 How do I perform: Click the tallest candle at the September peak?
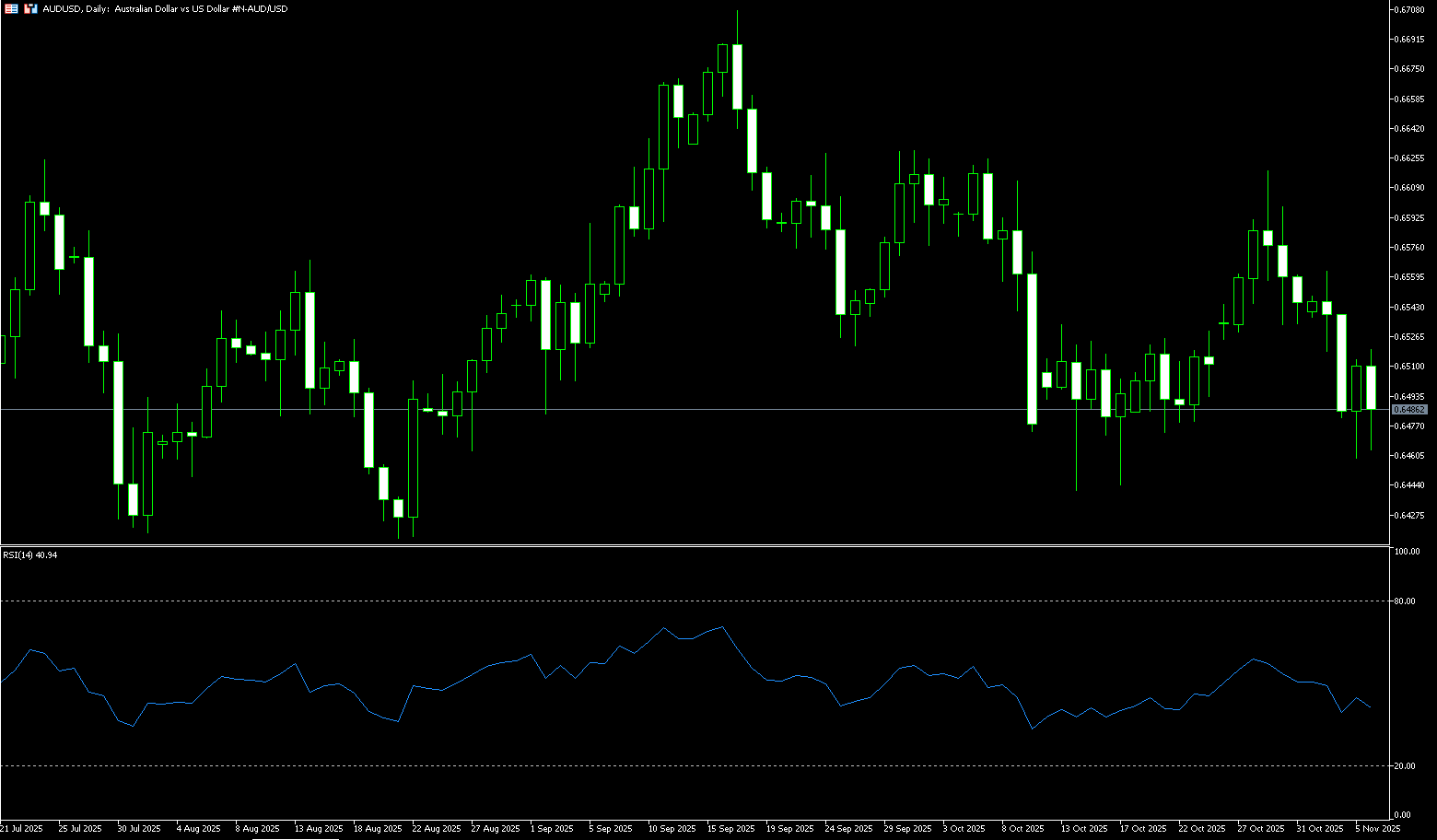[x=737, y=76]
